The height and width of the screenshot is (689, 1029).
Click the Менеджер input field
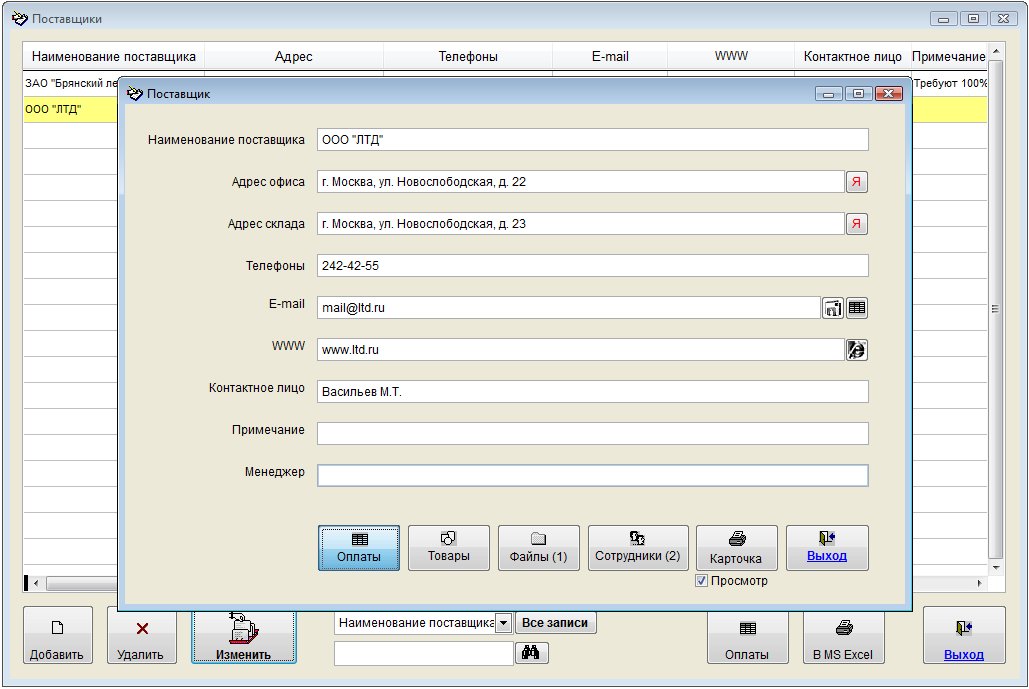click(592, 476)
